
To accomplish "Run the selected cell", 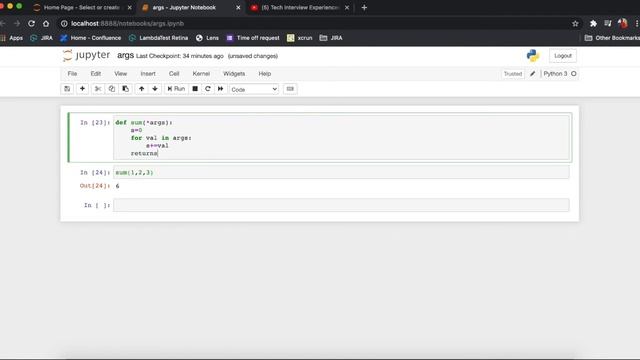I will point(176,89).
